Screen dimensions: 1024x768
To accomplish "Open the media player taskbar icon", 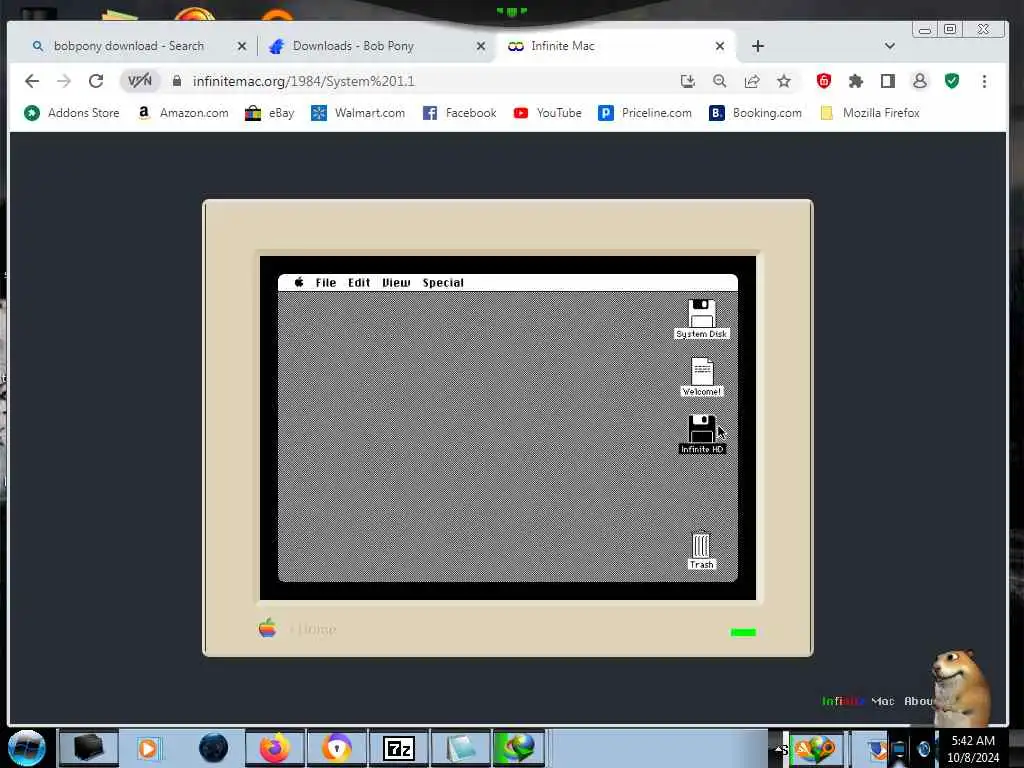I will pos(150,748).
